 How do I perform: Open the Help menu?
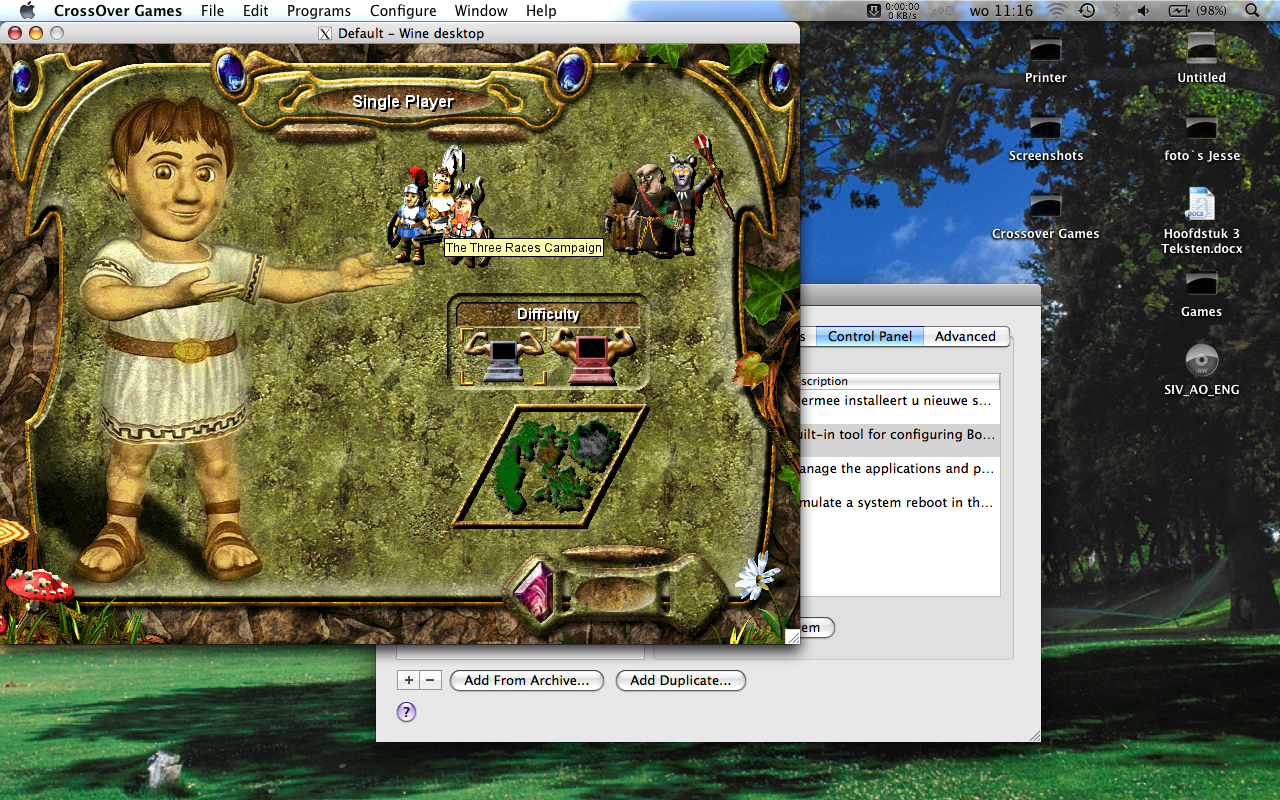541,11
